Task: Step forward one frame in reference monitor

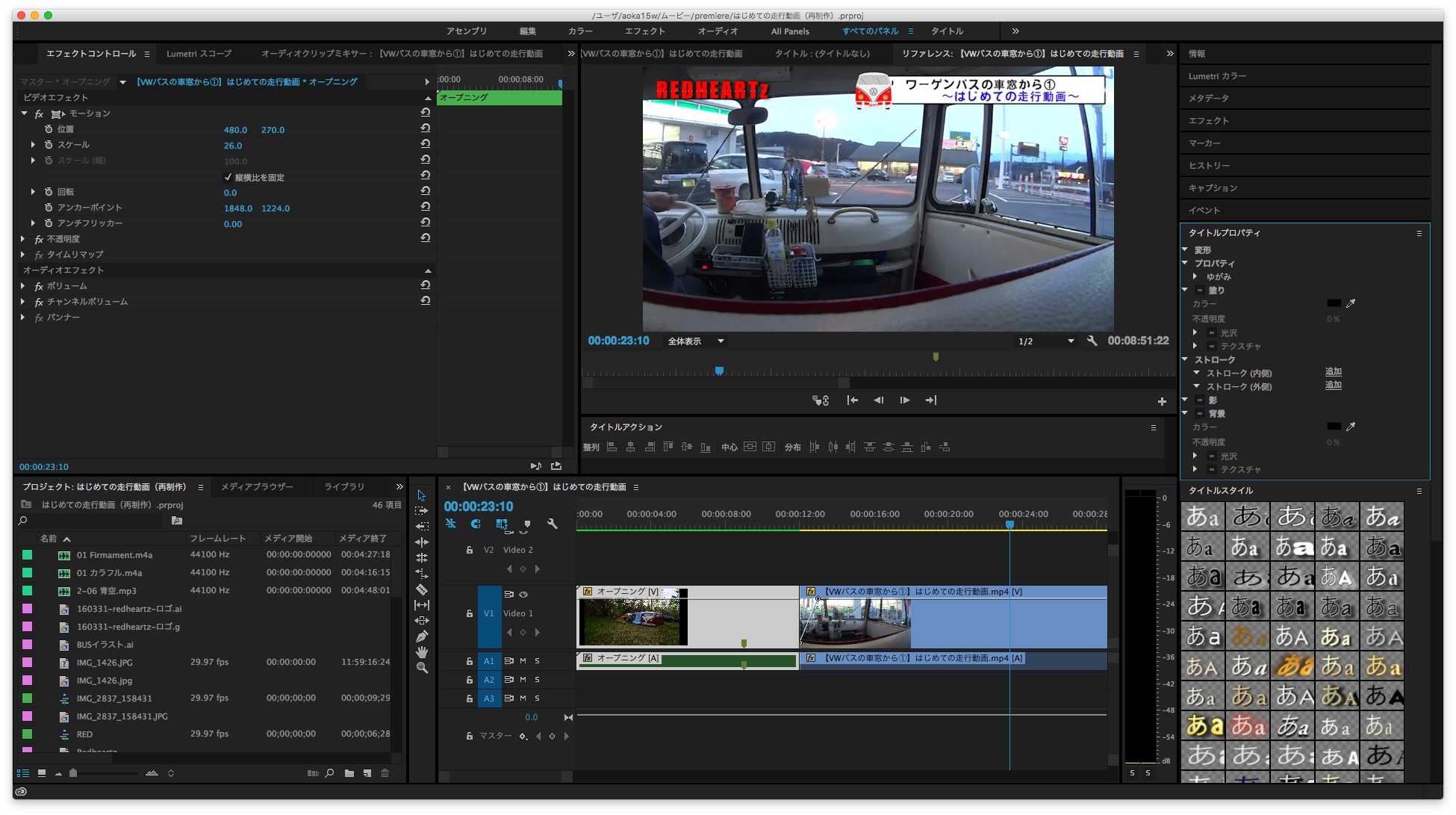Action: [905, 400]
